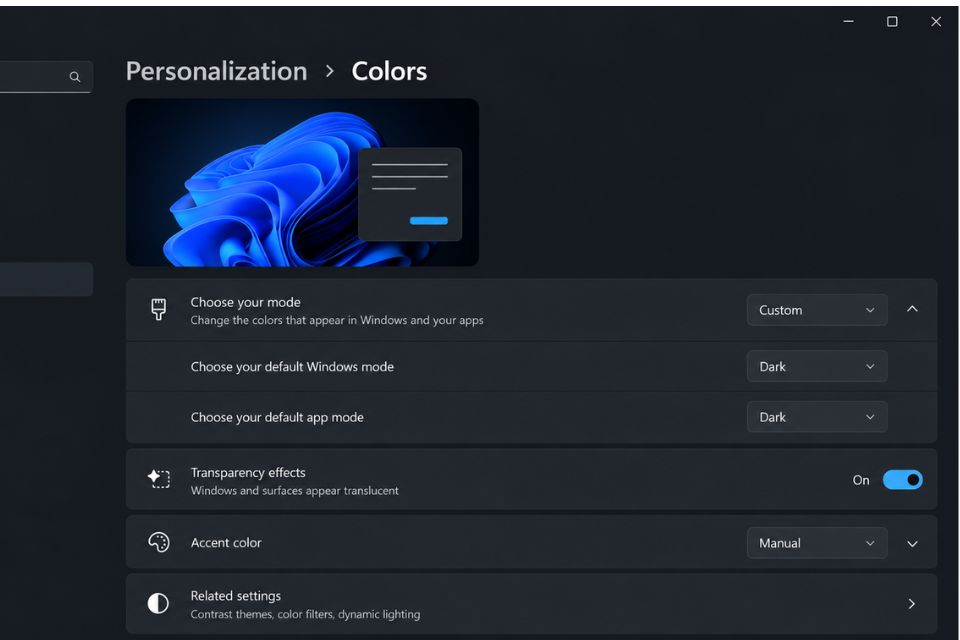Click the search magnifier icon
This screenshot has height=640, width=960.
(75, 77)
